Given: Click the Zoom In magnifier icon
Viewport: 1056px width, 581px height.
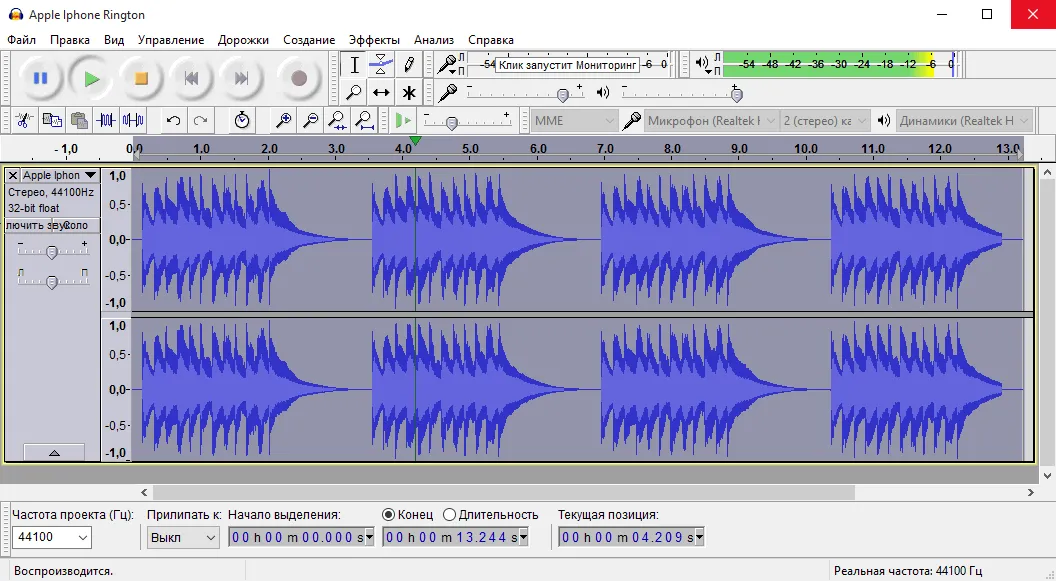Looking at the screenshot, I should pyautogui.click(x=284, y=121).
